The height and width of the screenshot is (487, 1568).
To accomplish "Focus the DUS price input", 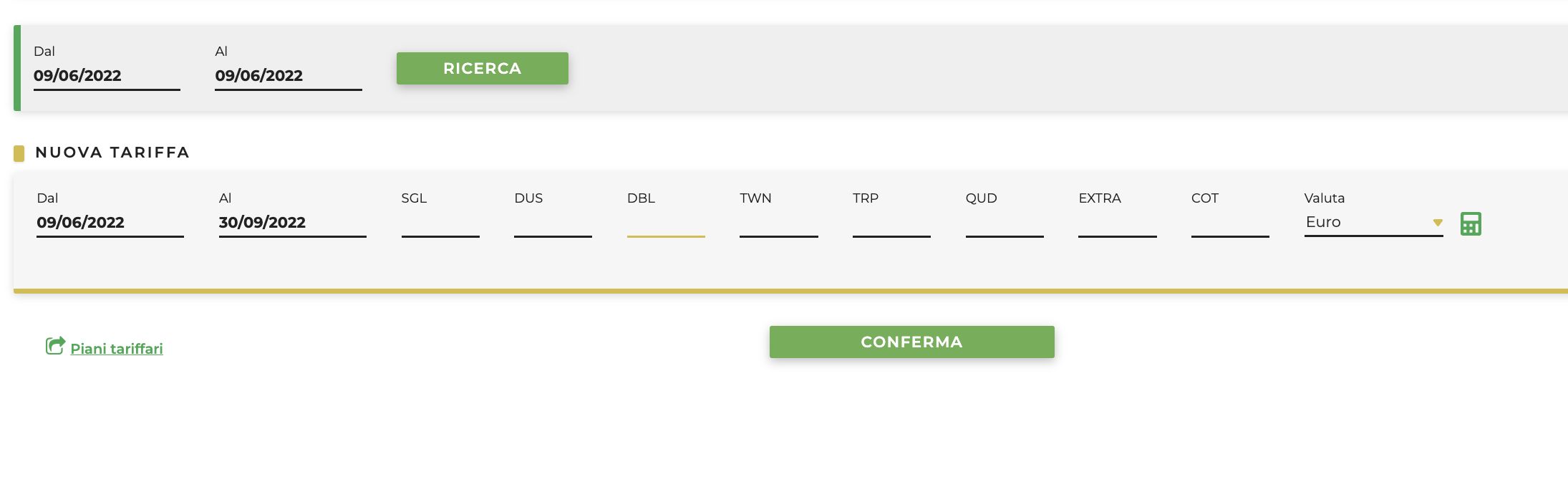I will [553, 224].
